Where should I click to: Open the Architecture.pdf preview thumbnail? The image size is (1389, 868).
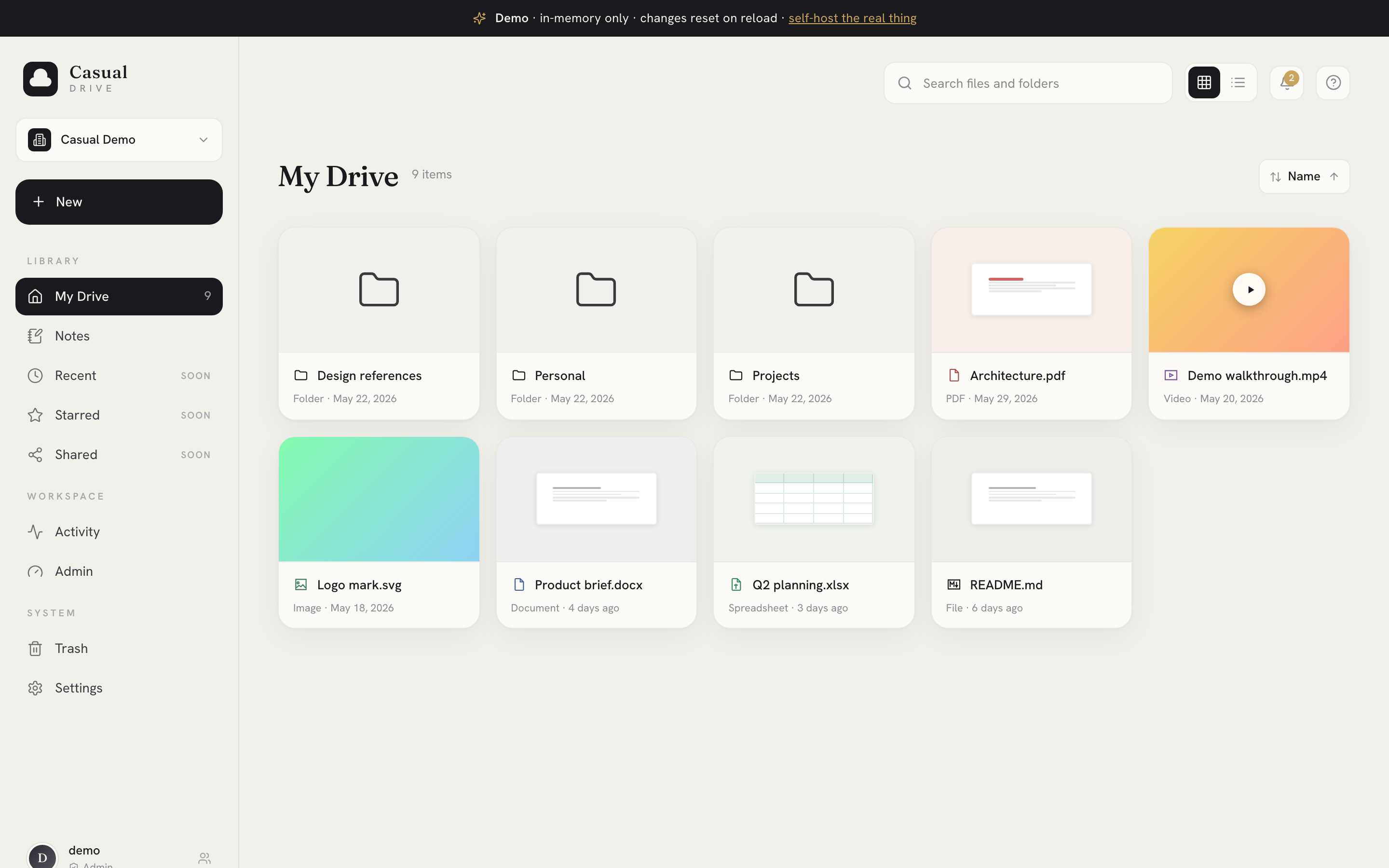pos(1032,290)
